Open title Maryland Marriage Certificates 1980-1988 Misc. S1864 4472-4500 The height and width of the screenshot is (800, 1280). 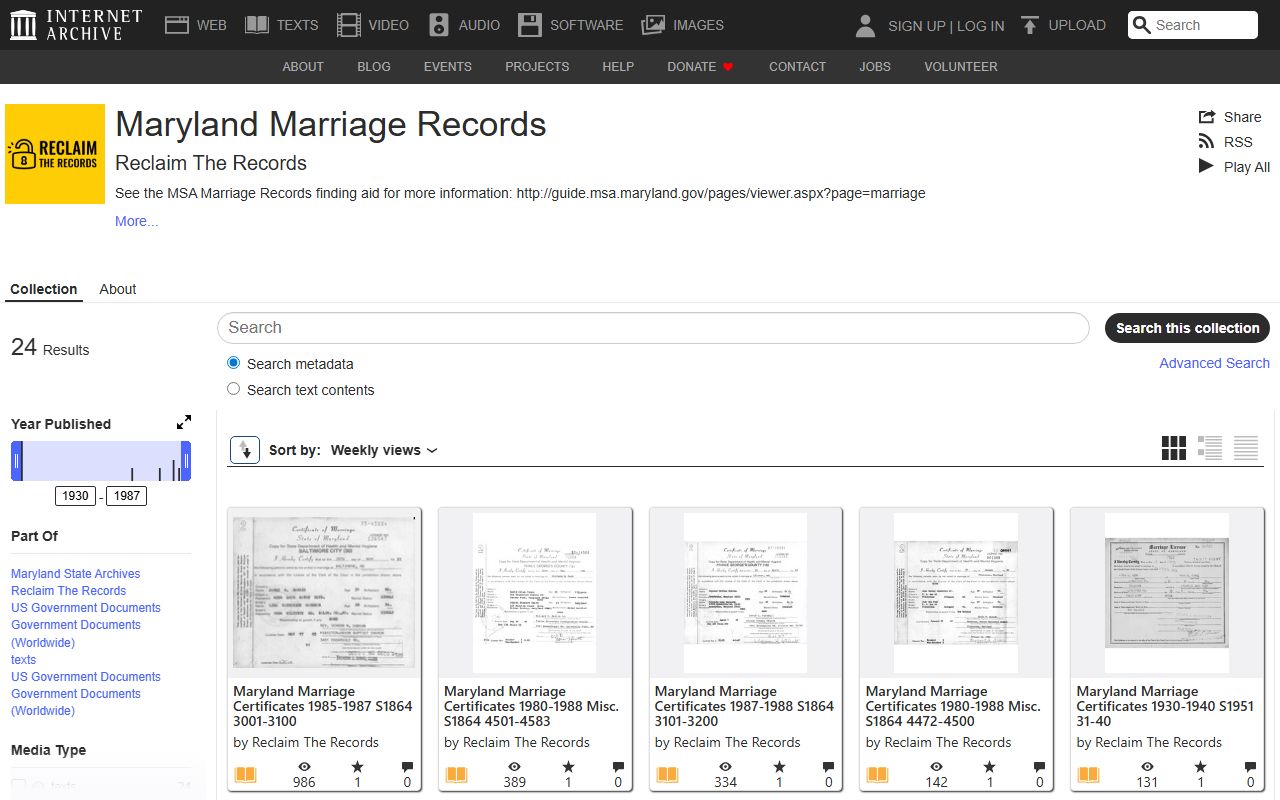[x=953, y=706]
